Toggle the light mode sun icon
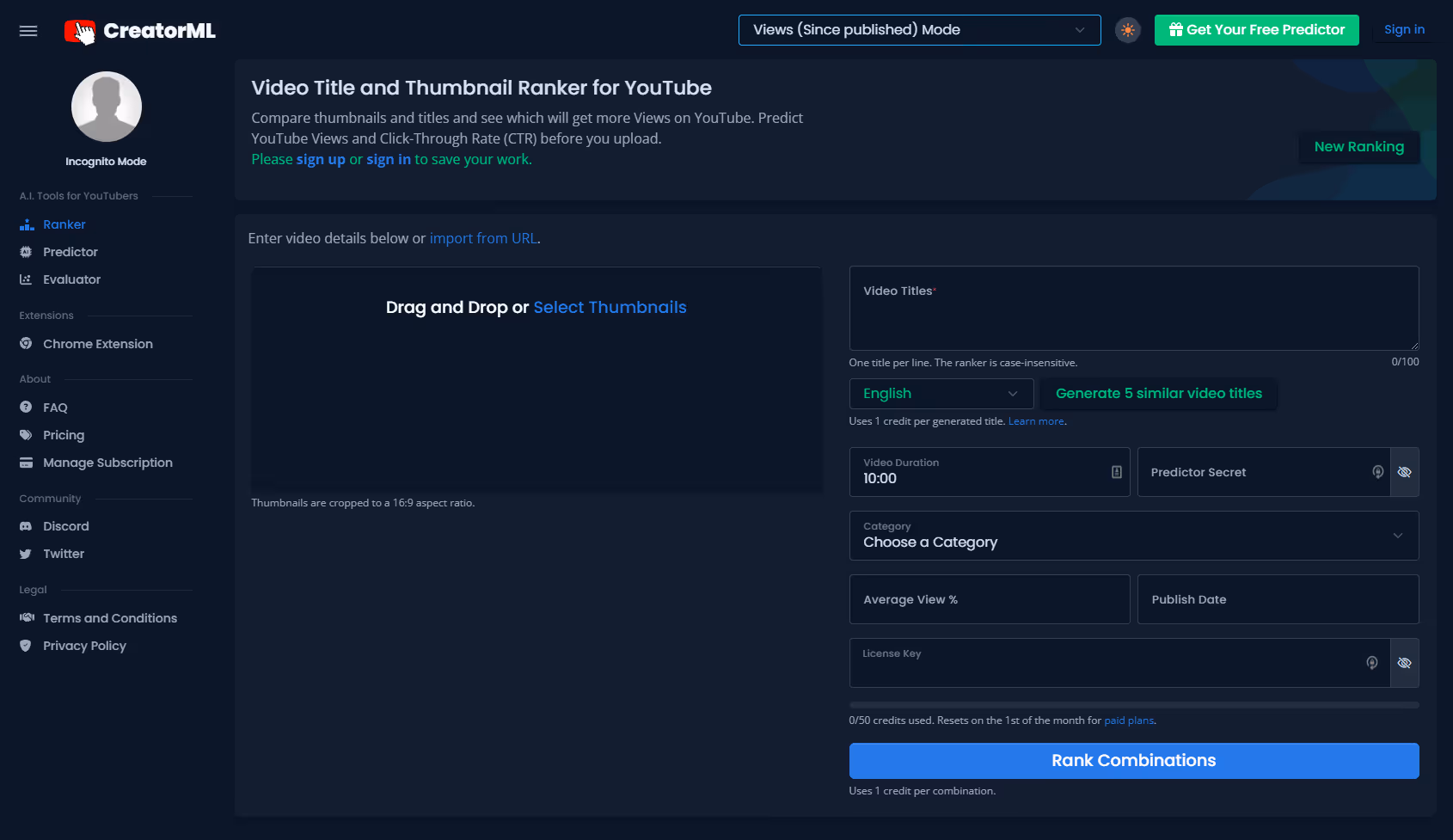Image resolution: width=1453 pixels, height=840 pixels. [1127, 29]
